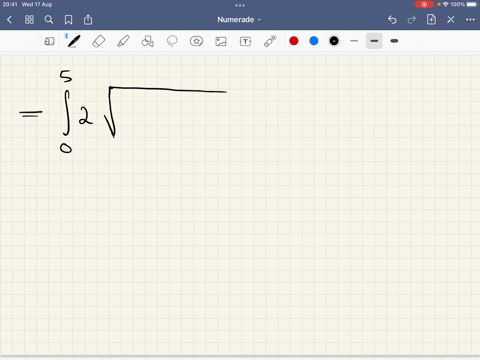480x360 pixels.
Task: Open the thumbnail grid view
Action: coord(29,20)
